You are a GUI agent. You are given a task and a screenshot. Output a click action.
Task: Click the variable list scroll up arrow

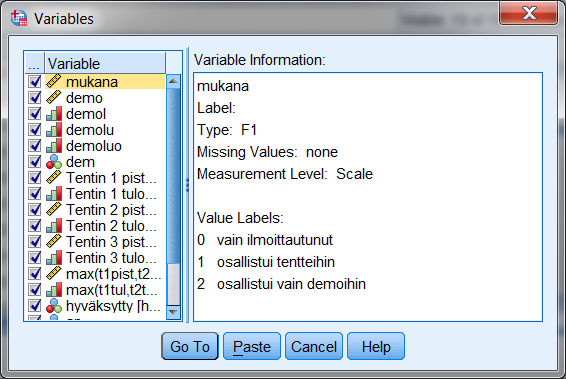coord(173,81)
